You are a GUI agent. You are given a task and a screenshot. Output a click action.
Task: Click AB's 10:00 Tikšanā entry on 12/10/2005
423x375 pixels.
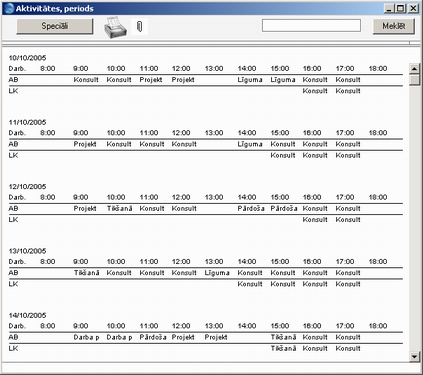[119, 208]
